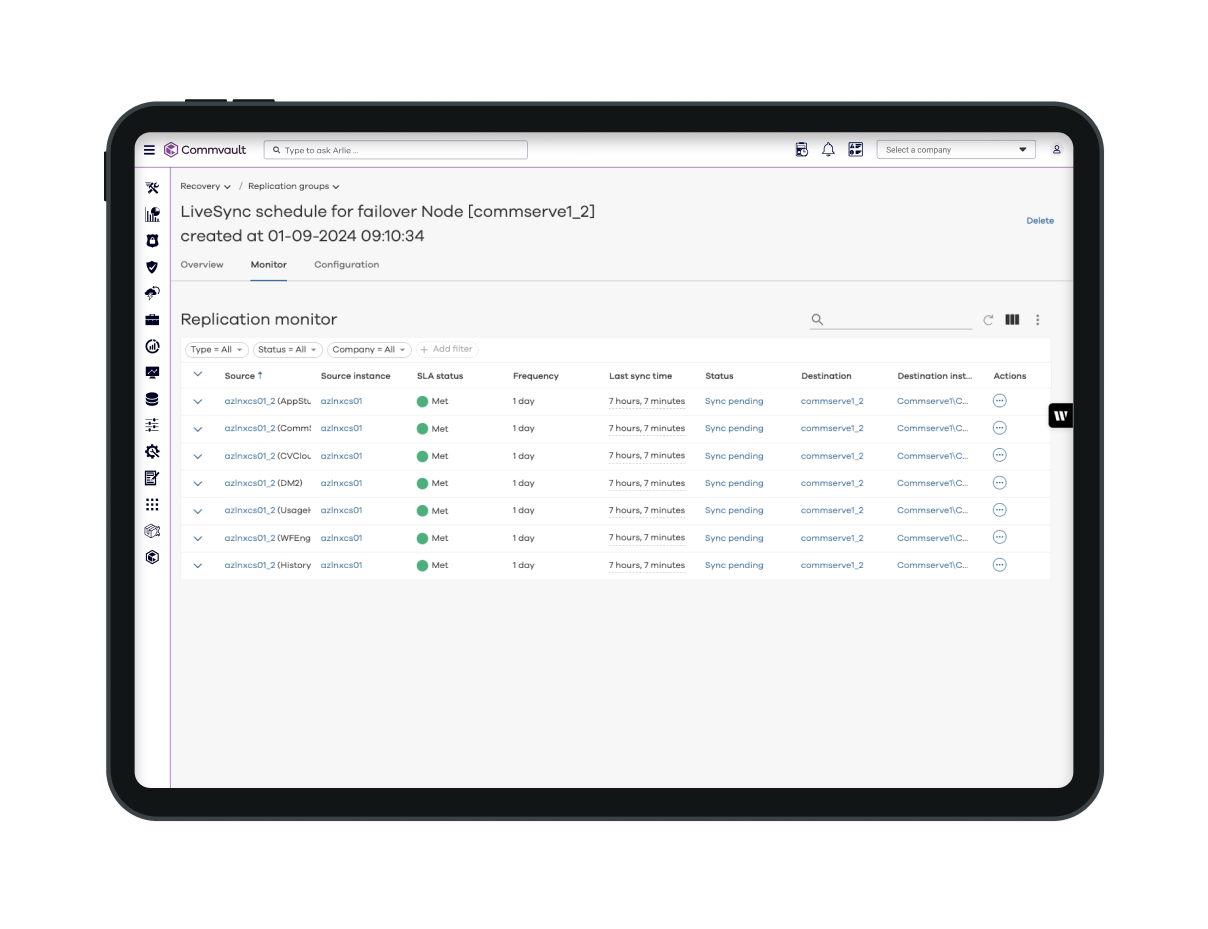Click the Delete link
This screenshot has height=929, width=1208.
pos(1039,221)
